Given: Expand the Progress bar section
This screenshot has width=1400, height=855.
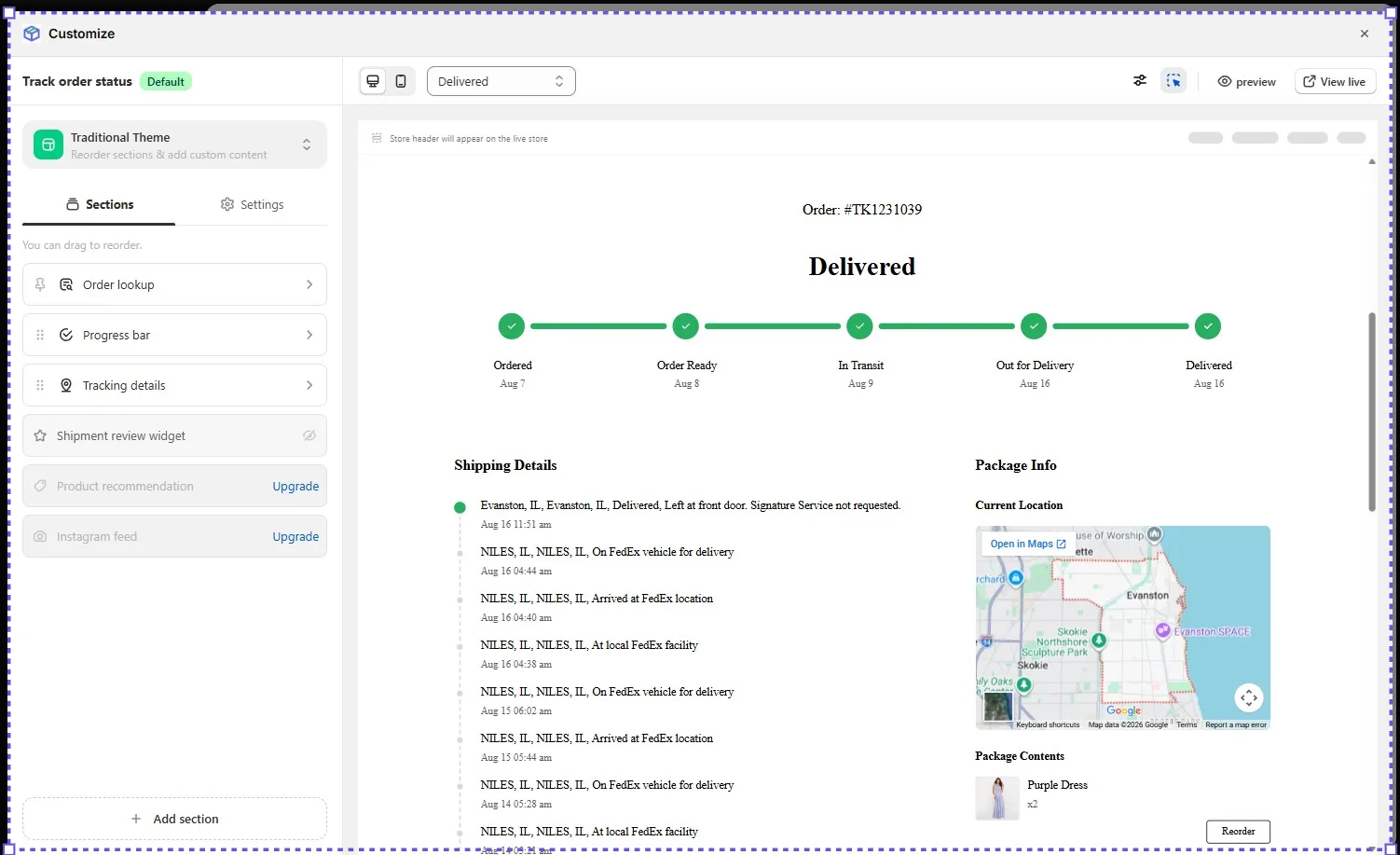Looking at the screenshot, I should point(174,335).
